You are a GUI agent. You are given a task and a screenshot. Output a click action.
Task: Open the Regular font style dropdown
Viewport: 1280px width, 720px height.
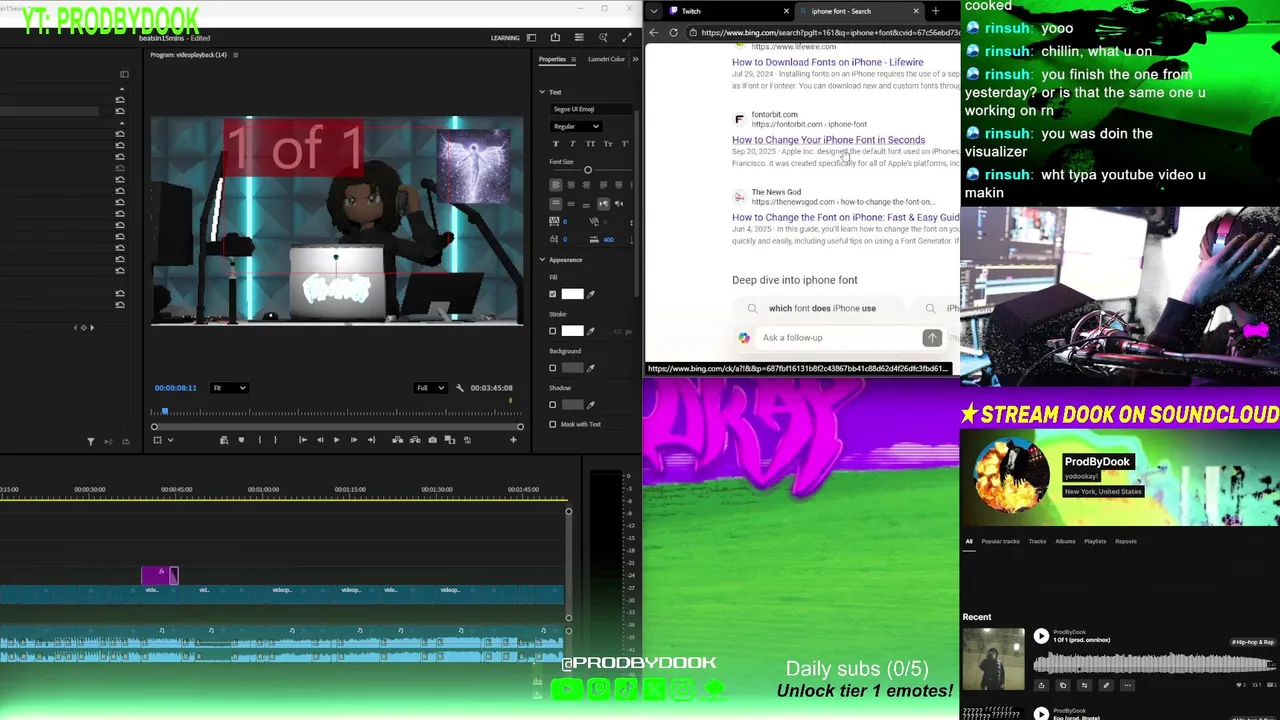tap(576, 127)
